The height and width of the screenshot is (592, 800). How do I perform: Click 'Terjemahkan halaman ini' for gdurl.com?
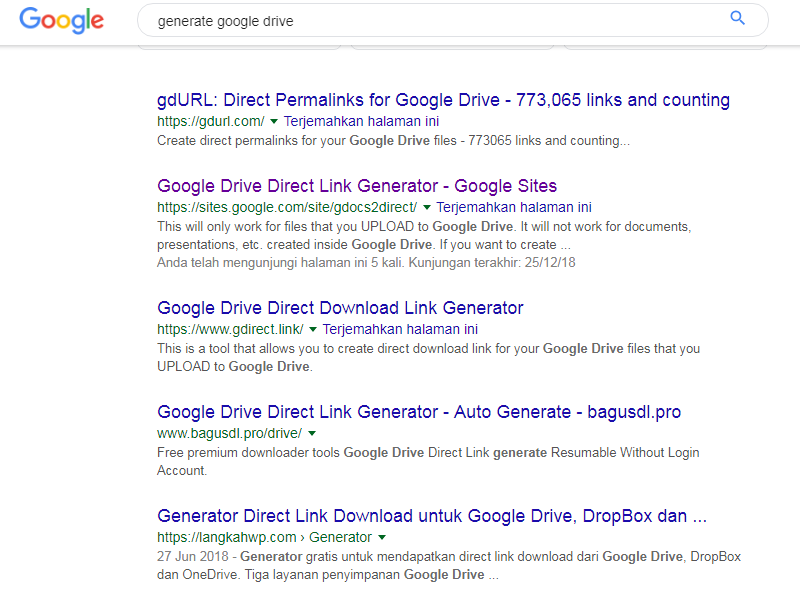click(361, 121)
